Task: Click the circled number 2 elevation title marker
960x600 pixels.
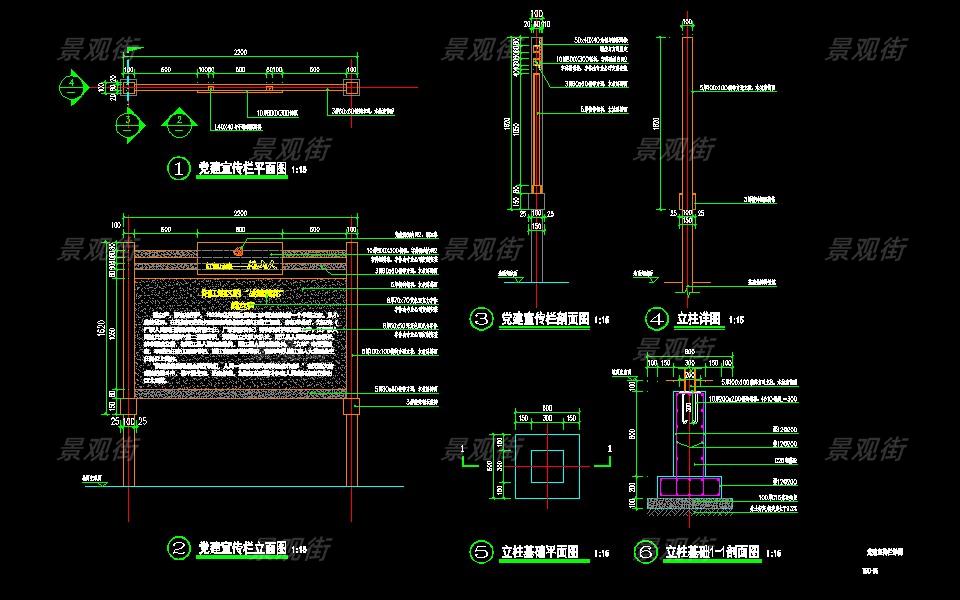Action: coord(178,548)
